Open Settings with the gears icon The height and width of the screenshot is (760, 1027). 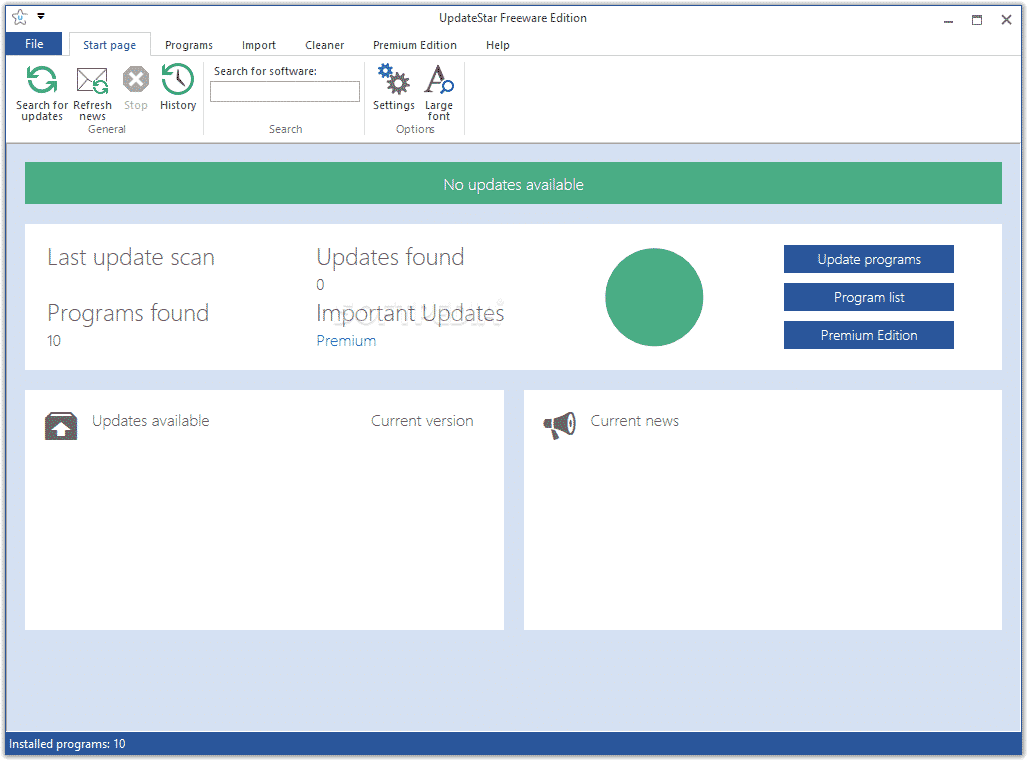pyautogui.click(x=393, y=80)
